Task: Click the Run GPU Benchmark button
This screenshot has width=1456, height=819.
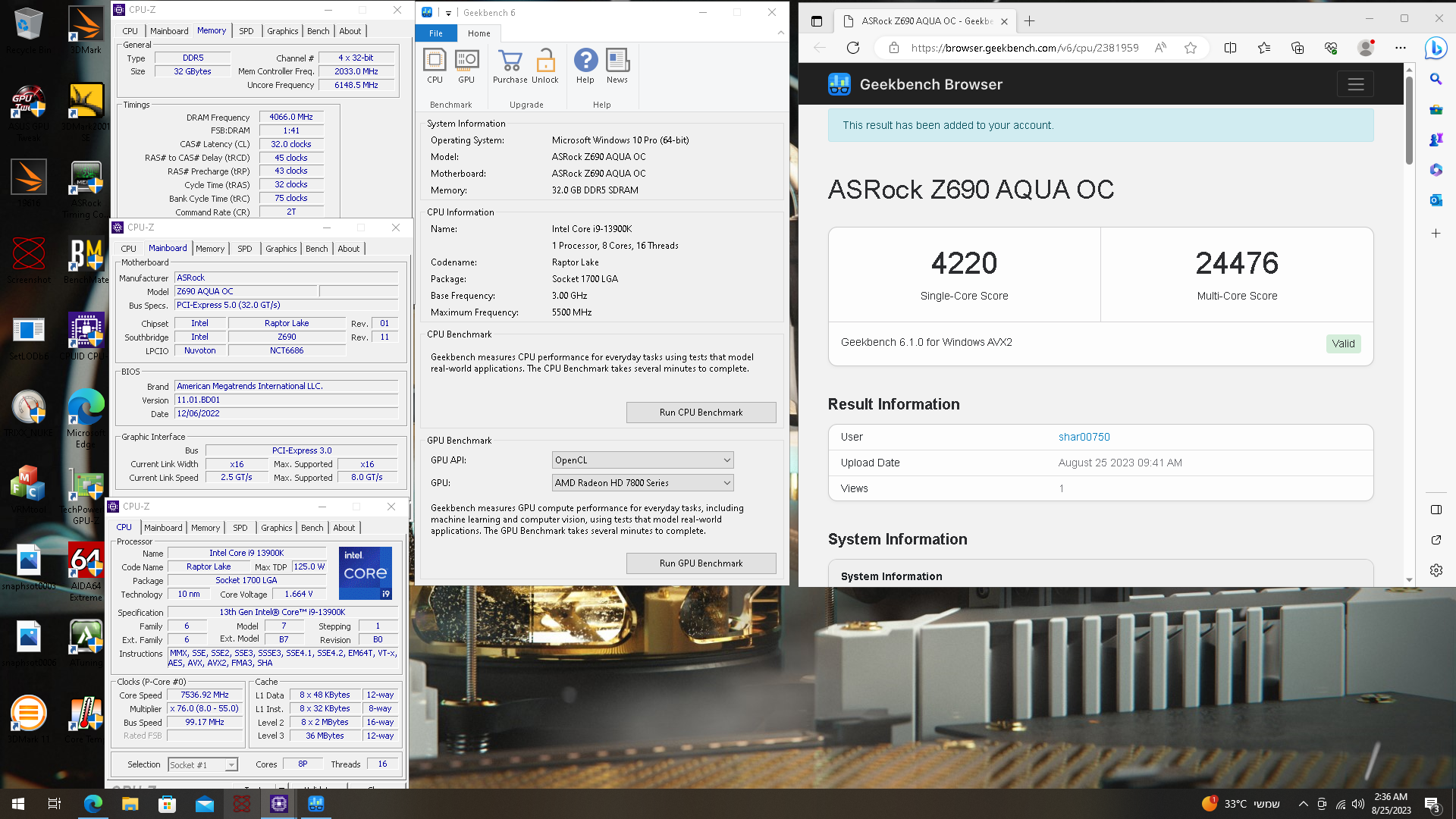Action: pyautogui.click(x=701, y=563)
